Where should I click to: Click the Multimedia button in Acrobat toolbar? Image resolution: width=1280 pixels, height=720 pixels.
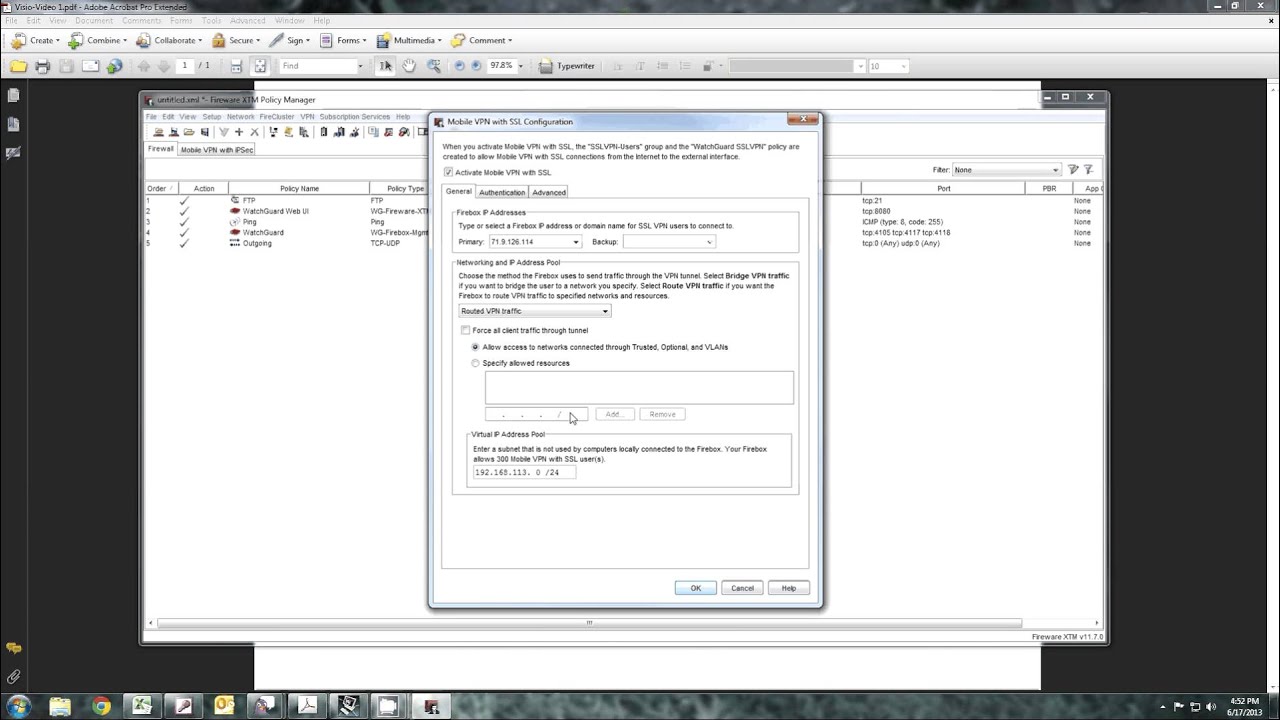(410, 41)
